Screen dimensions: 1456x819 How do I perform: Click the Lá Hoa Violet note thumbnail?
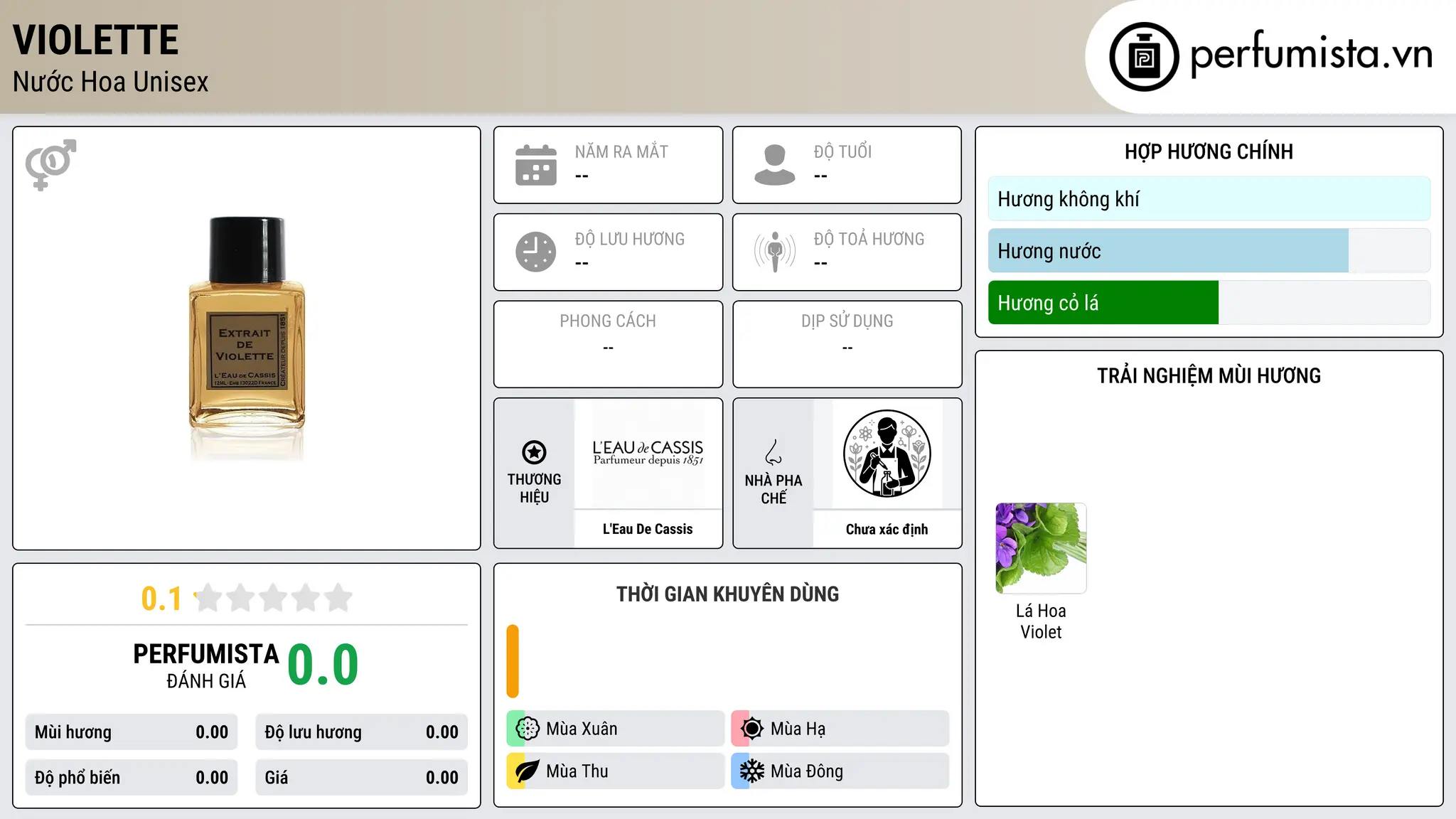coord(1041,548)
